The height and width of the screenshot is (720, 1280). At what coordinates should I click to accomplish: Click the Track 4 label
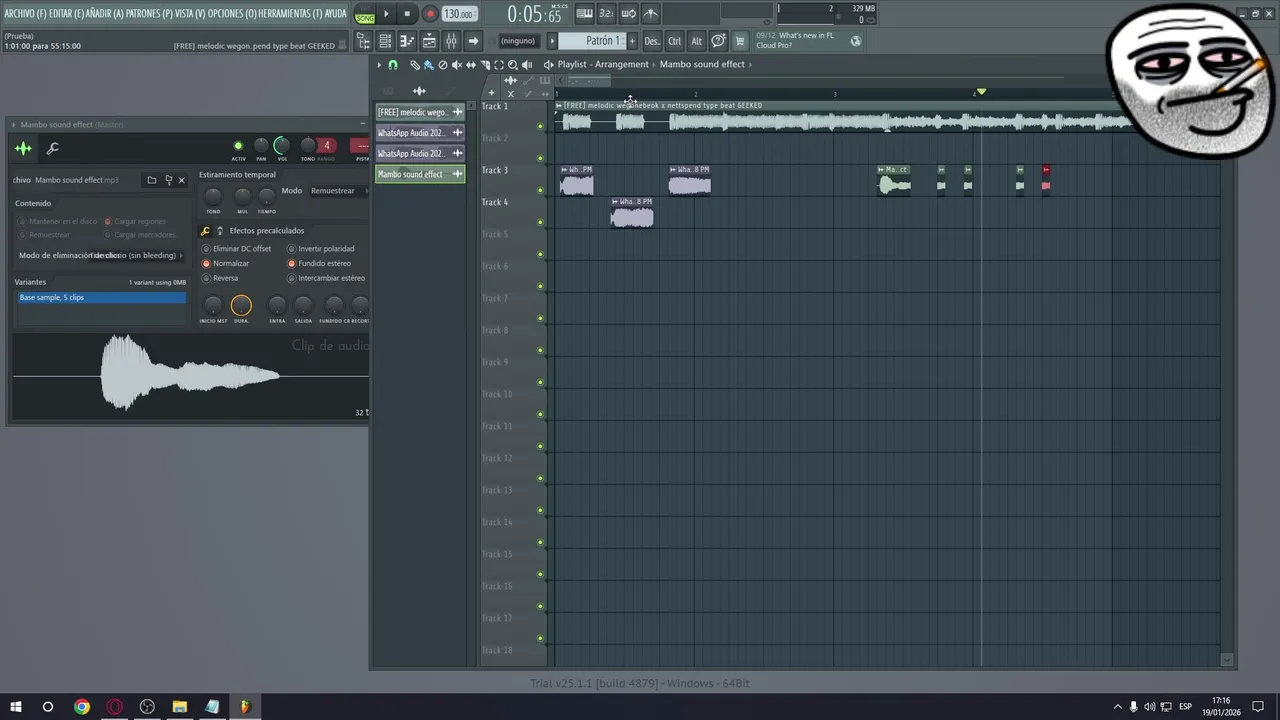pos(495,202)
